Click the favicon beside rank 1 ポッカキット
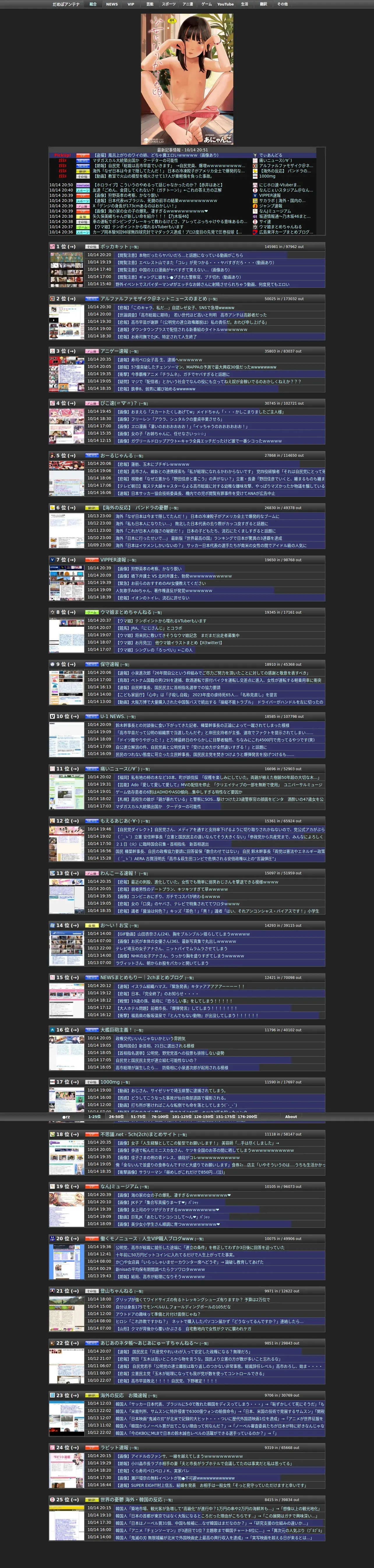 click(52, 247)
